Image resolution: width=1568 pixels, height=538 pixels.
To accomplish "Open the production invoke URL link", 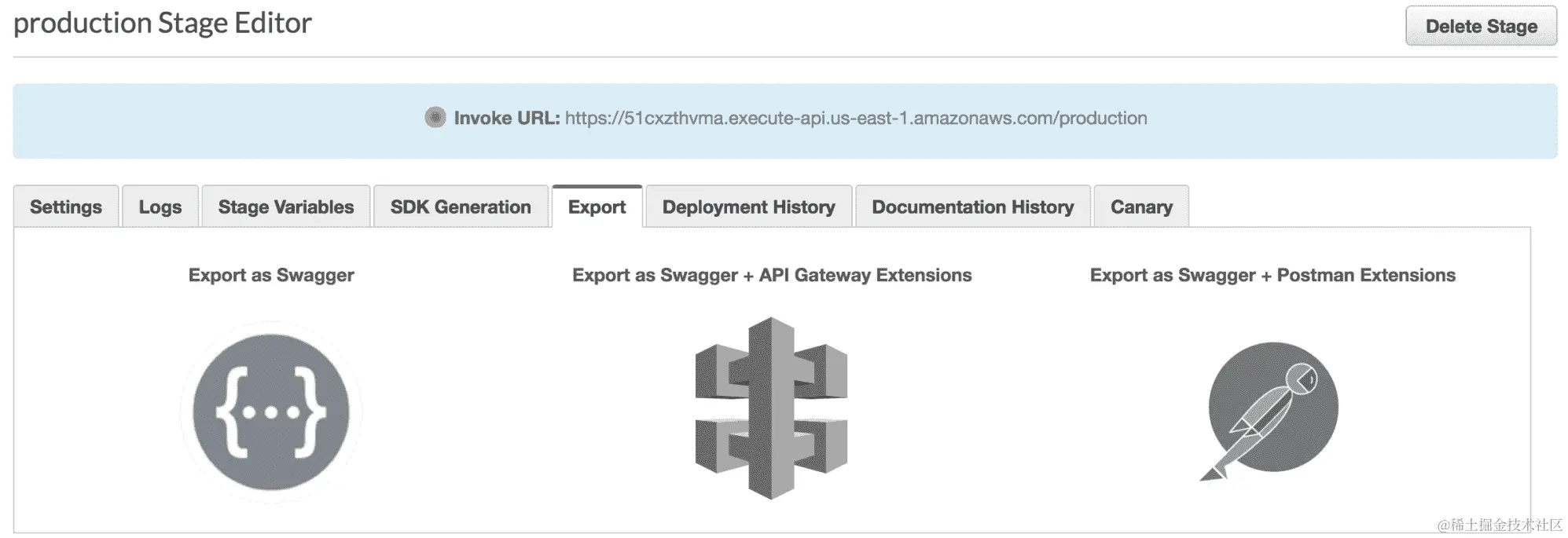I will [856, 118].
